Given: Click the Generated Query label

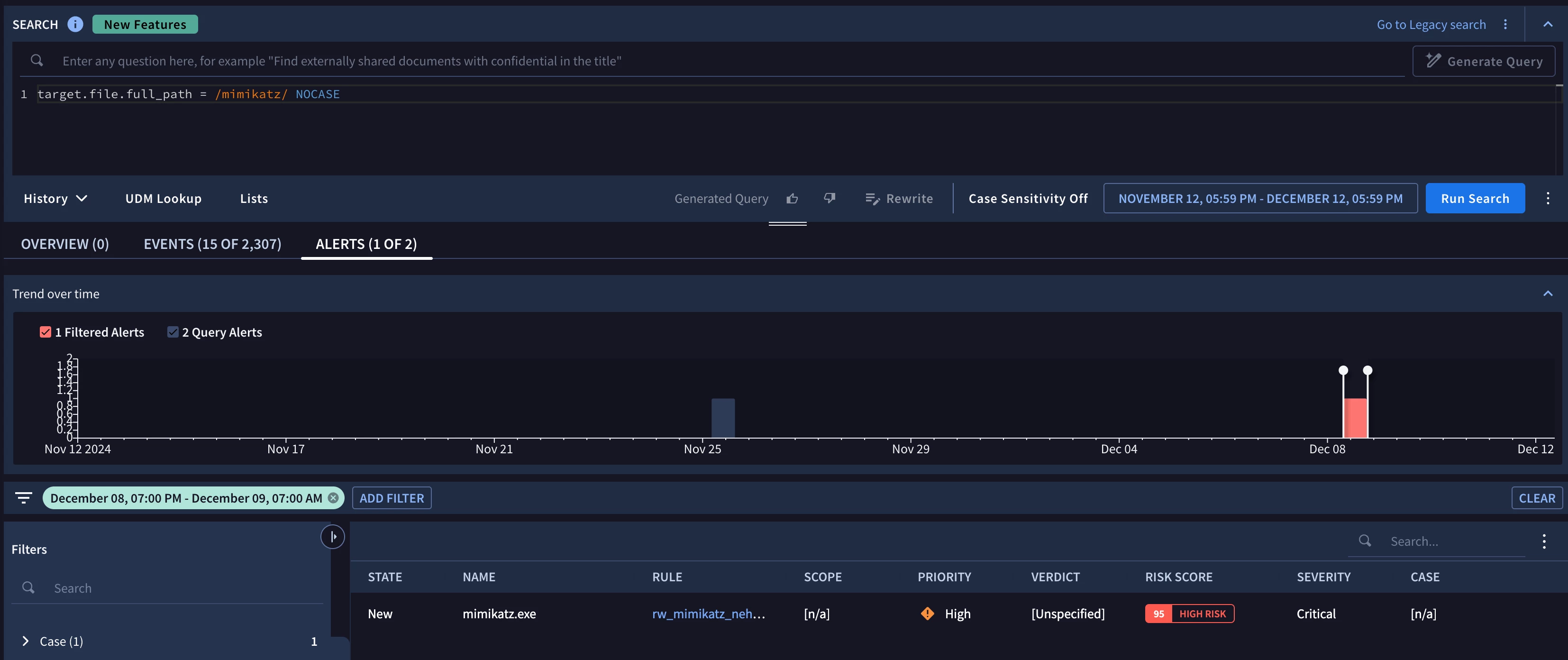Looking at the screenshot, I should [x=721, y=199].
